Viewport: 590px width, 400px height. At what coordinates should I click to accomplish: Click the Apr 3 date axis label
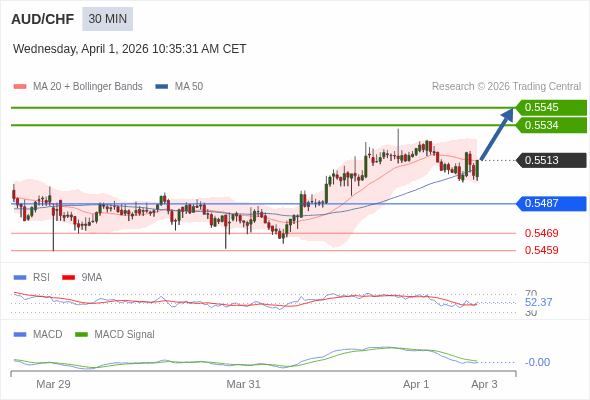484,384
